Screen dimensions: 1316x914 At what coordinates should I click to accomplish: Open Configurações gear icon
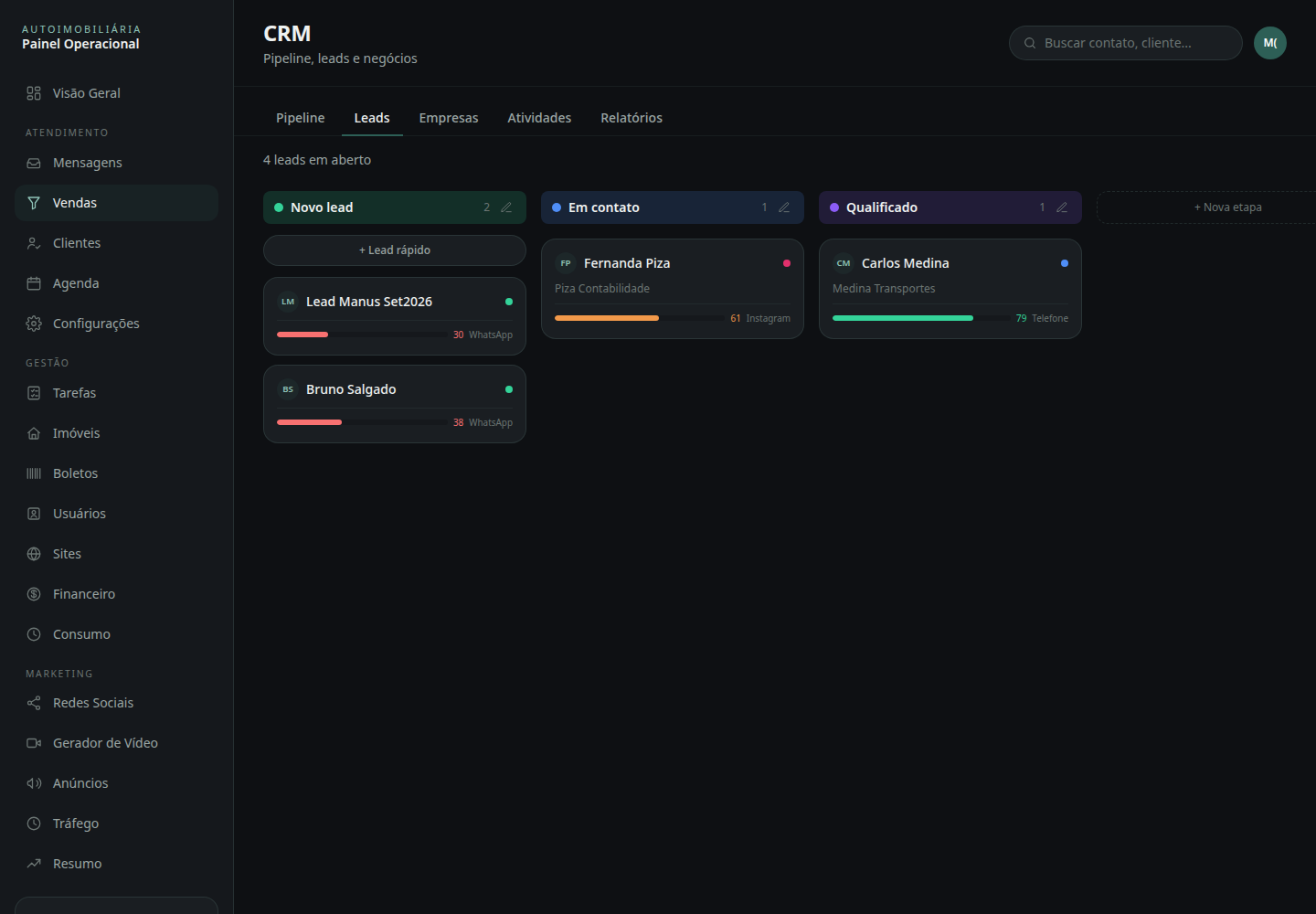pos(34,324)
